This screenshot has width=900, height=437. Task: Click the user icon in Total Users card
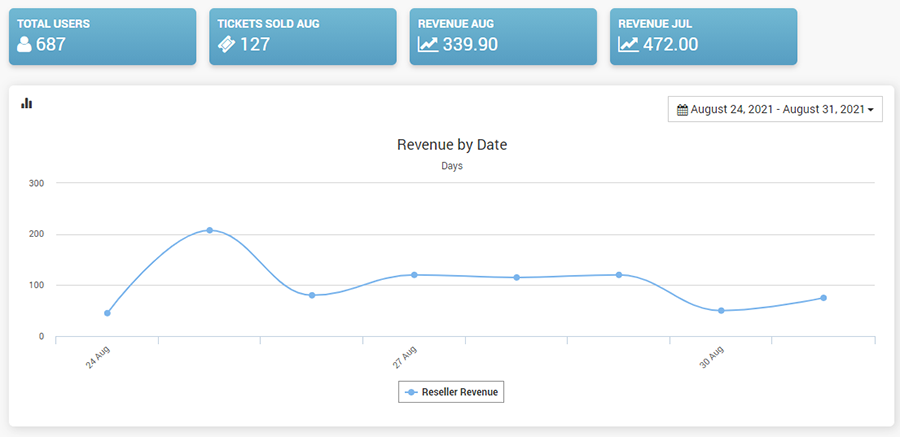[x=25, y=44]
